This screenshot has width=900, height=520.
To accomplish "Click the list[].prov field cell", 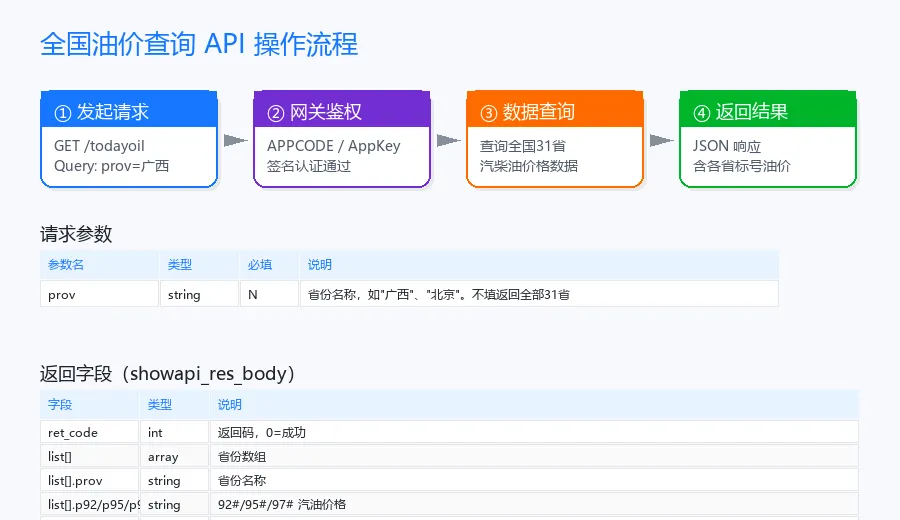I will pos(90,480).
